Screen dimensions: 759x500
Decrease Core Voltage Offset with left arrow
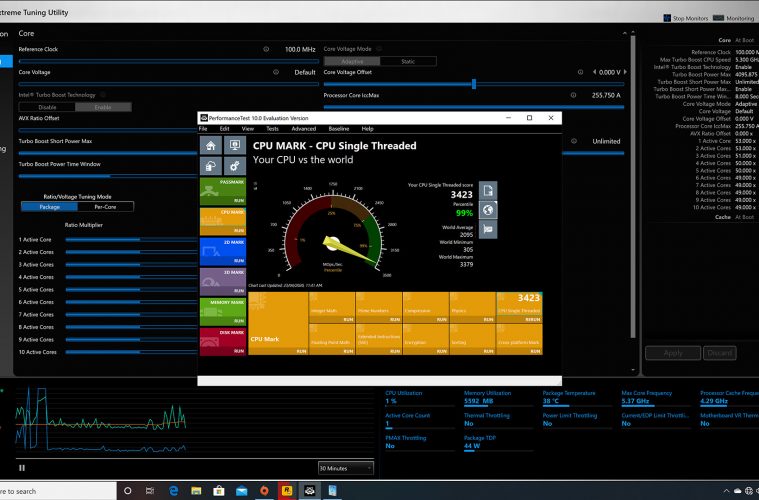coord(594,72)
